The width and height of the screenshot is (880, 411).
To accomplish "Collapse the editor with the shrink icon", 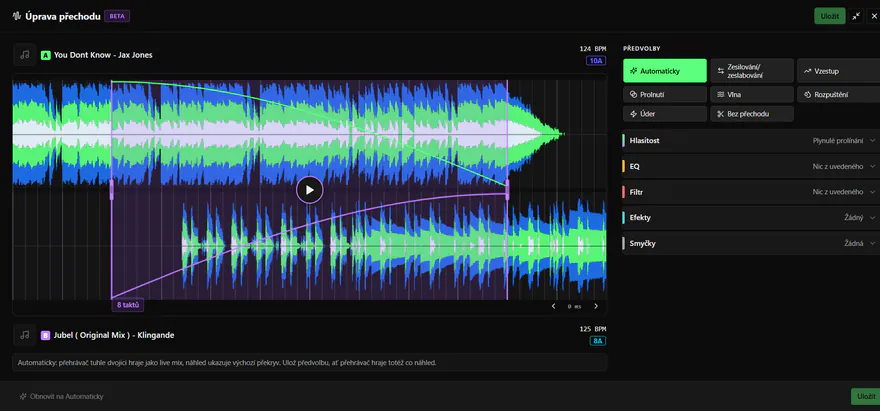I will click(x=856, y=16).
